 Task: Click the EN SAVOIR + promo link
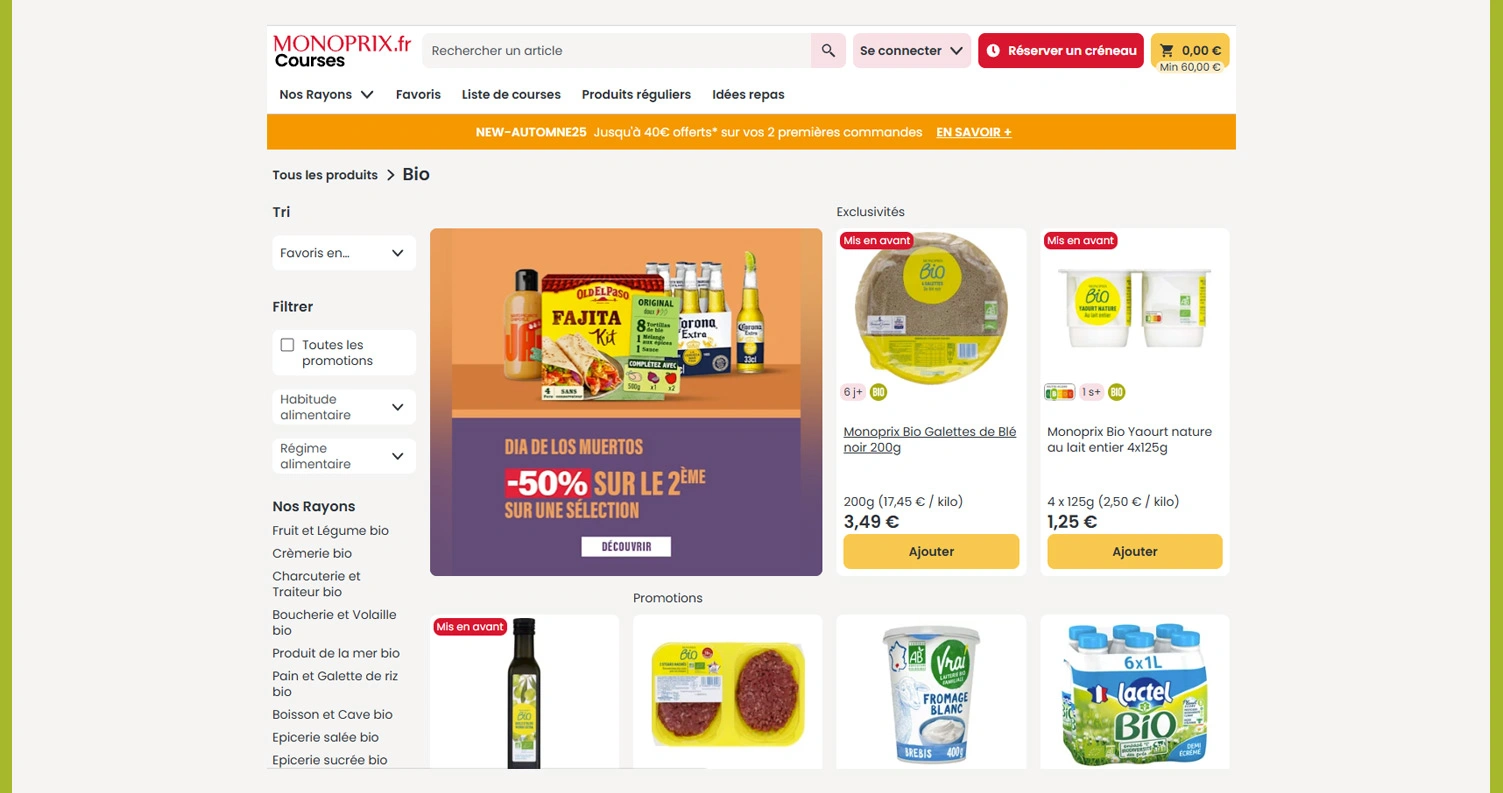pyautogui.click(x=973, y=132)
